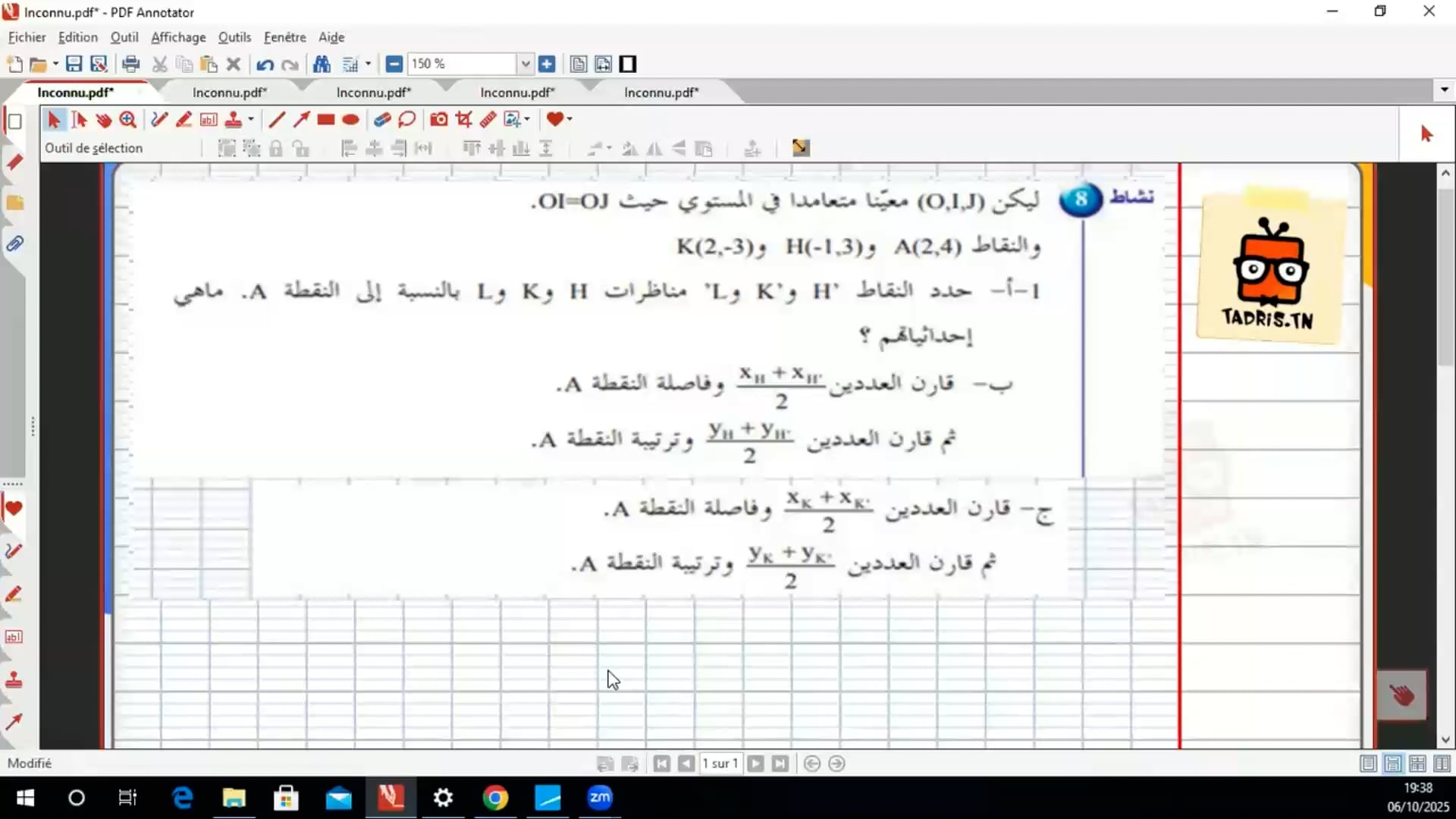Image resolution: width=1456 pixels, height=819 pixels.
Task: Toggle full screen mode icon
Action: (x=628, y=64)
